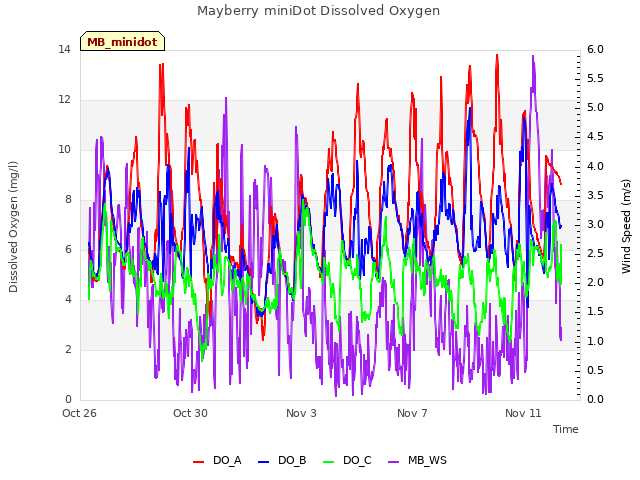The width and height of the screenshot is (640, 480).
Task: Click the 1.0 wind speed tick label
Action: pos(595,341)
